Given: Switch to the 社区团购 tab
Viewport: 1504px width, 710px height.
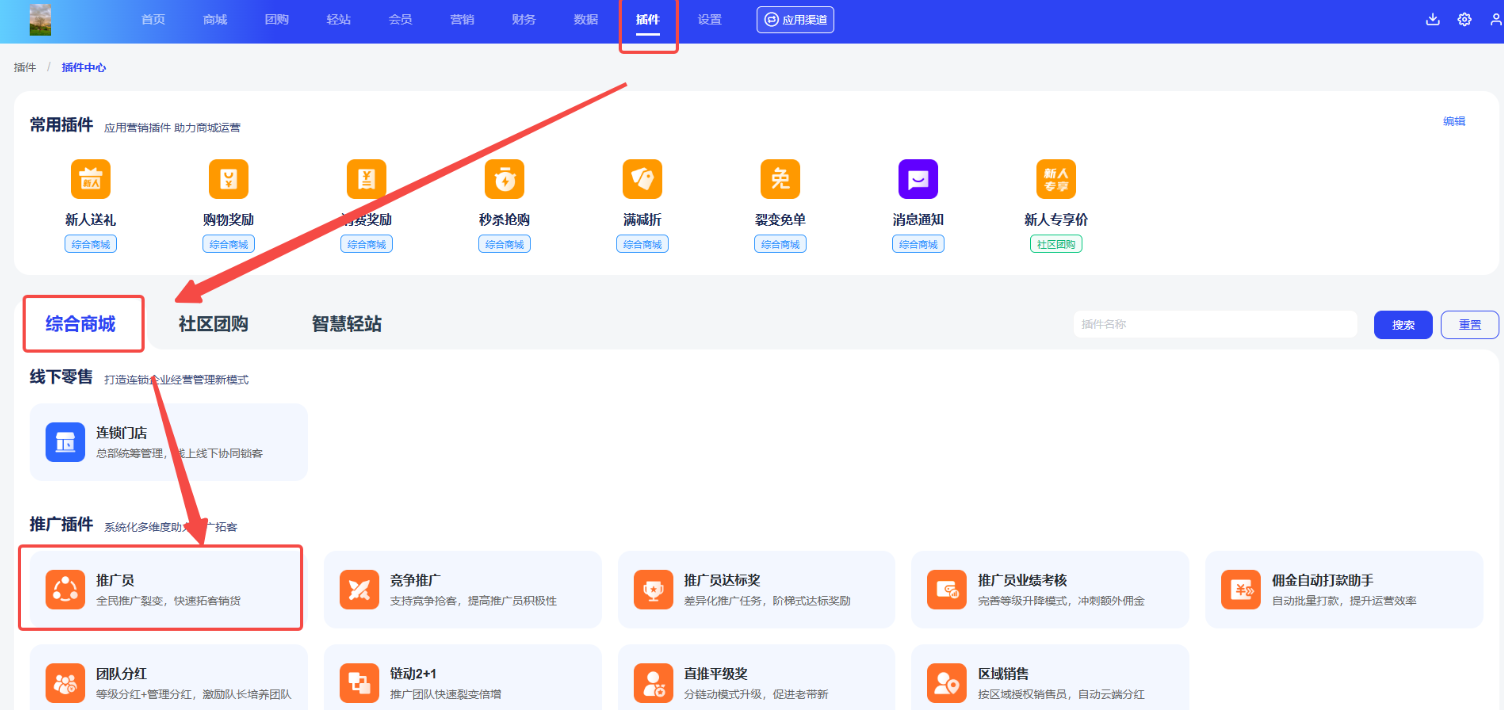Looking at the screenshot, I should click(x=213, y=324).
